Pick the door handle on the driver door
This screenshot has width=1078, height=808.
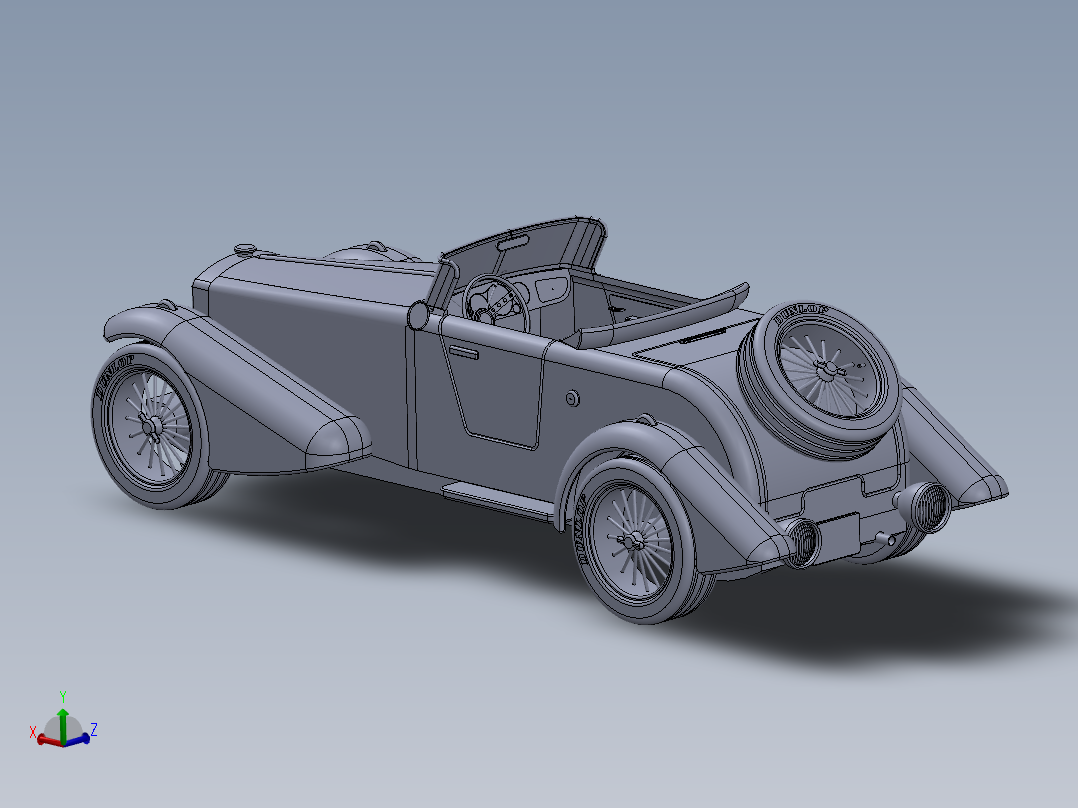(464, 352)
